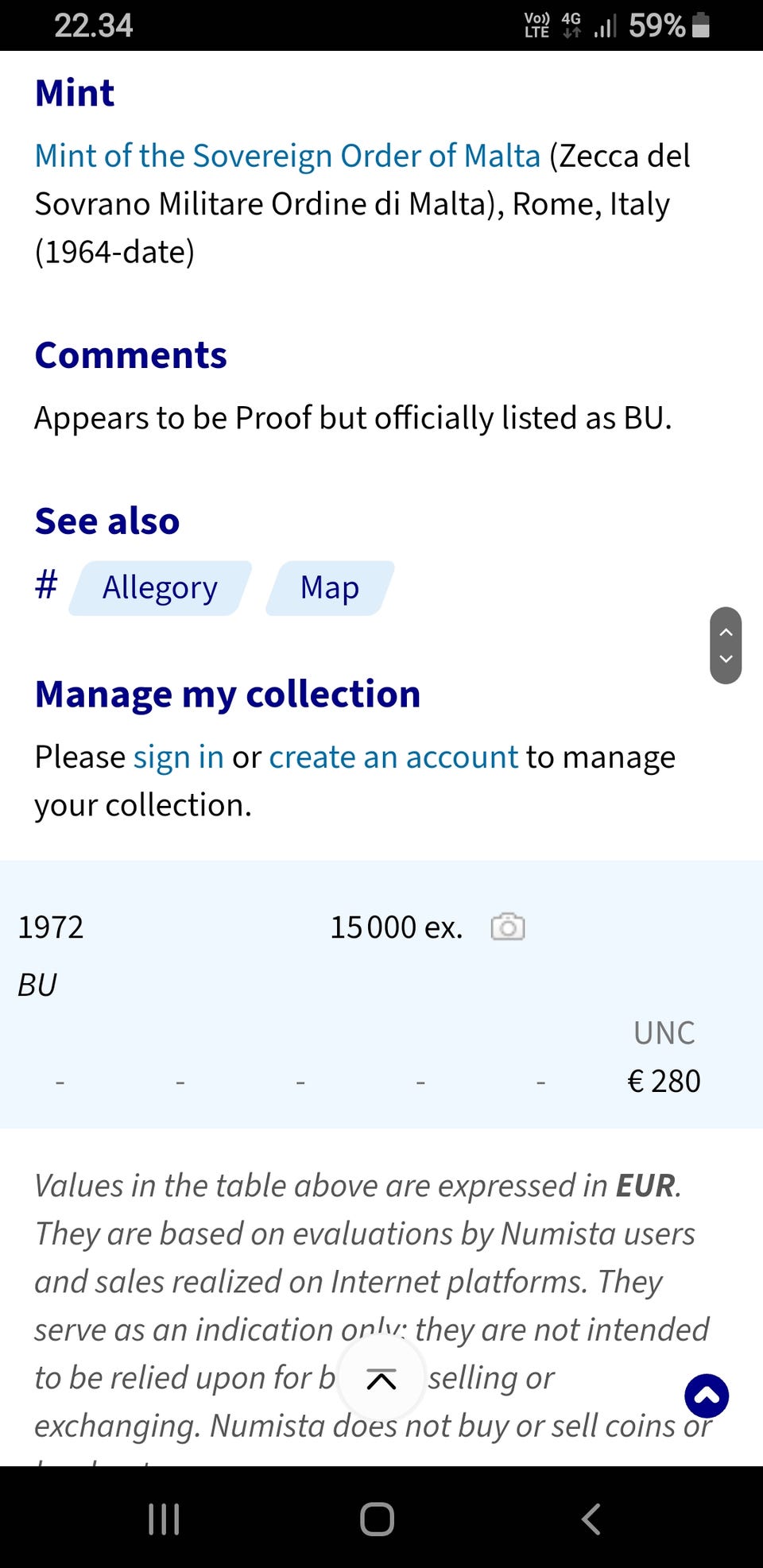The image size is (763, 1568).
Task: Open Mint of the Sovereign Order of Malta link
Action: coord(287,156)
